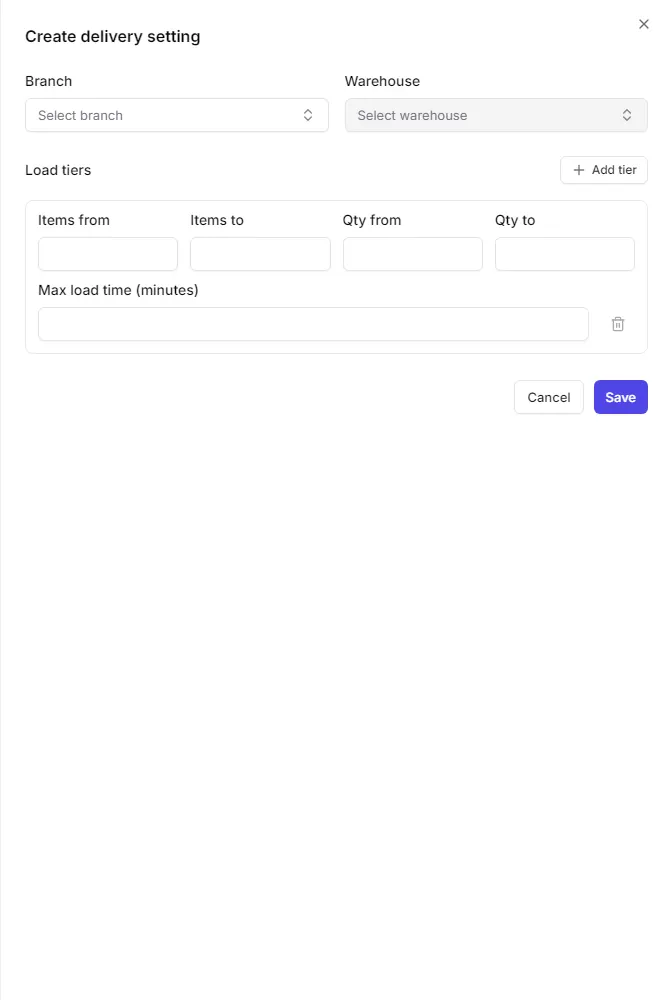
Task: Click the Qty from label
Action: click(x=372, y=220)
